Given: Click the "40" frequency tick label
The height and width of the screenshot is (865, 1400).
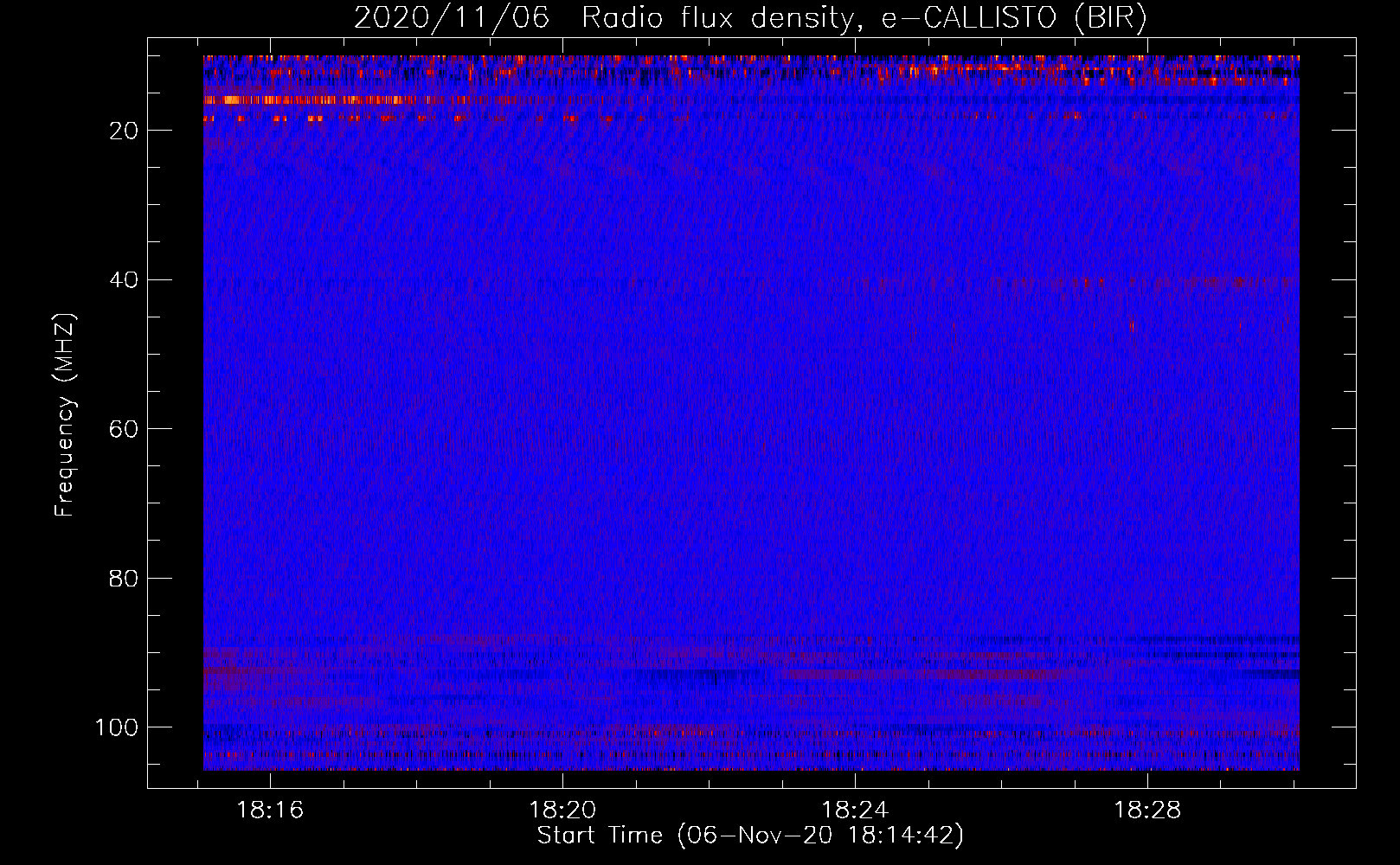Looking at the screenshot, I should click(125, 280).
